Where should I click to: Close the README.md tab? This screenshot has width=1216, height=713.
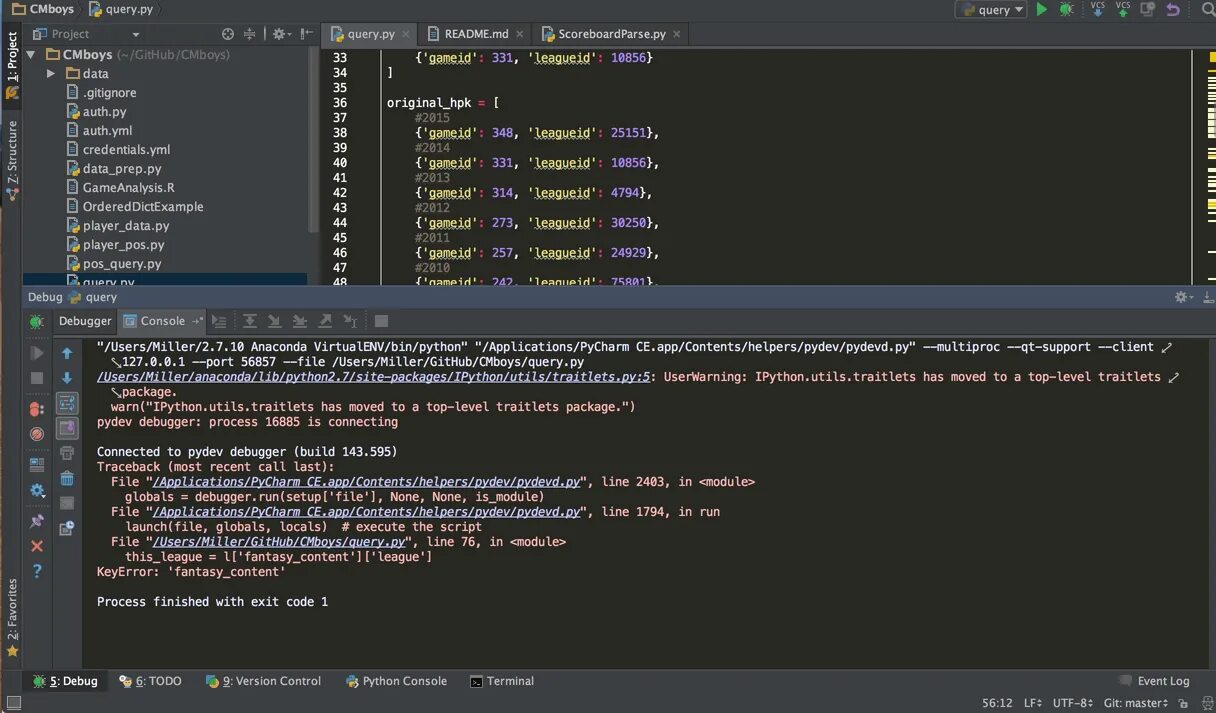coord(520,34)
